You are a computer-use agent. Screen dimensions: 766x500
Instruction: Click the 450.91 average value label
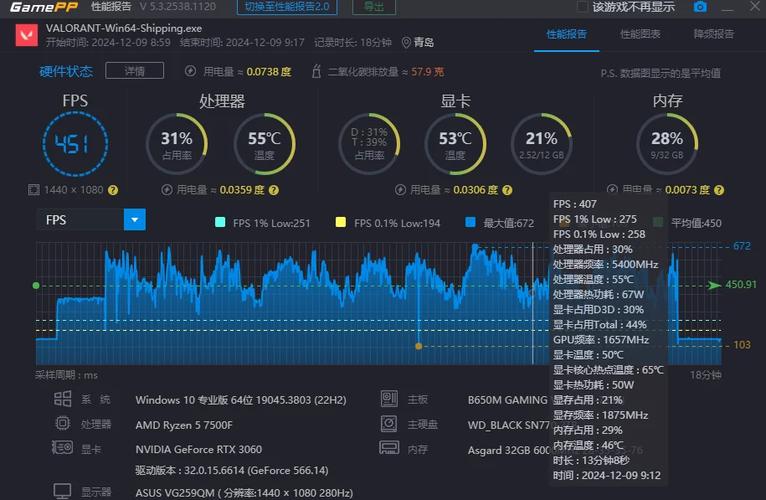click(741, 284)
